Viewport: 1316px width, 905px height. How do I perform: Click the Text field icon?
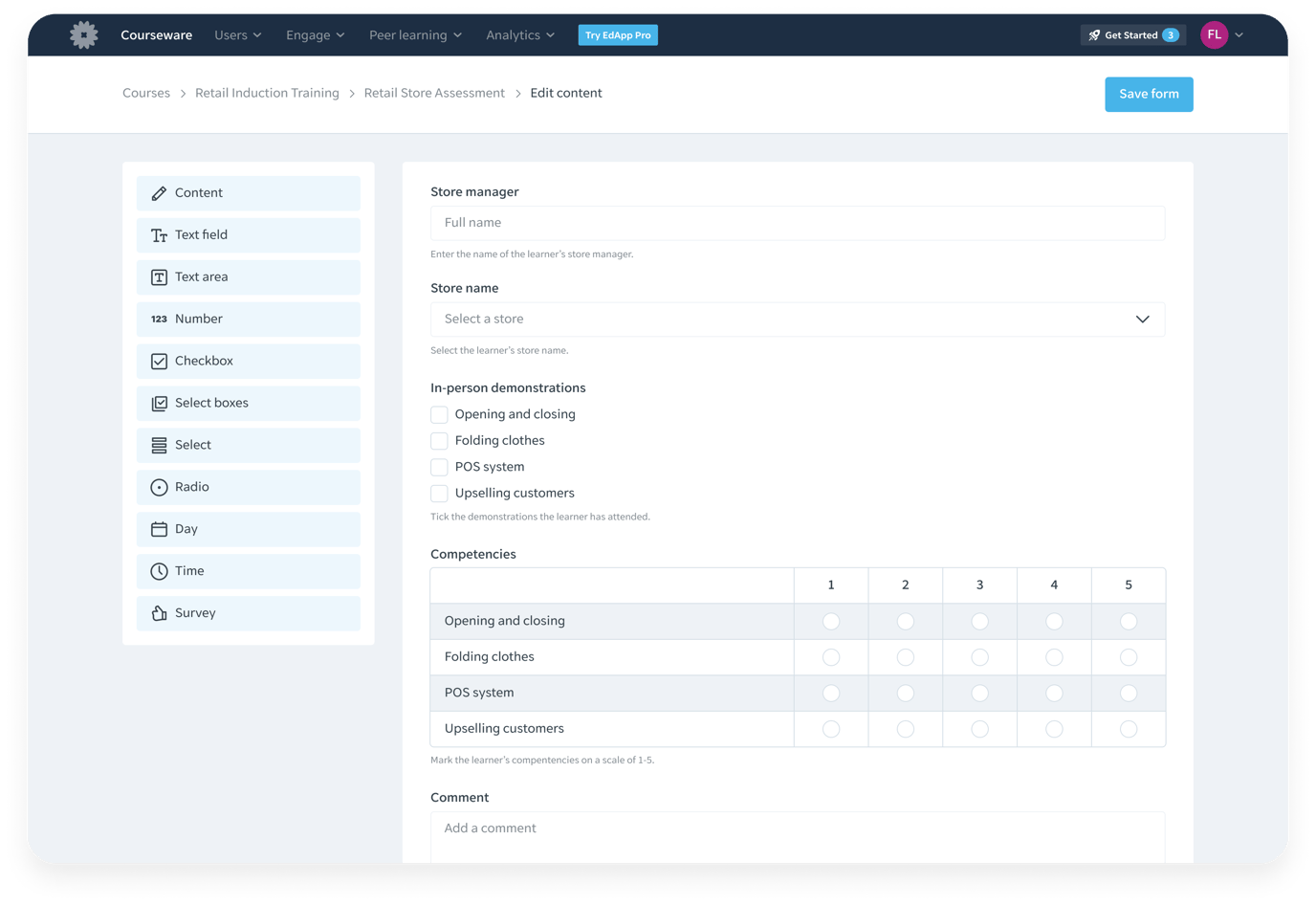159,235
